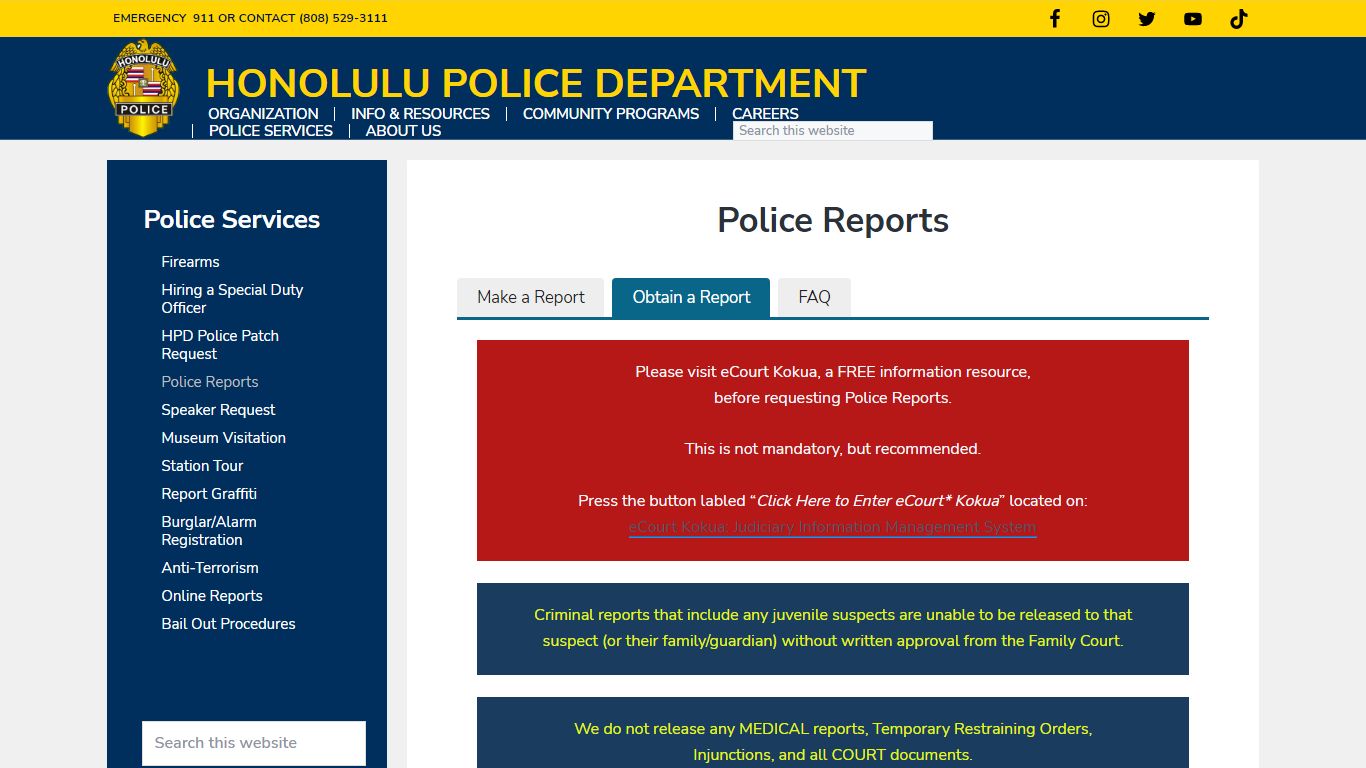
Task: Open the Facebook social icon
Action: pos(1054,19)
